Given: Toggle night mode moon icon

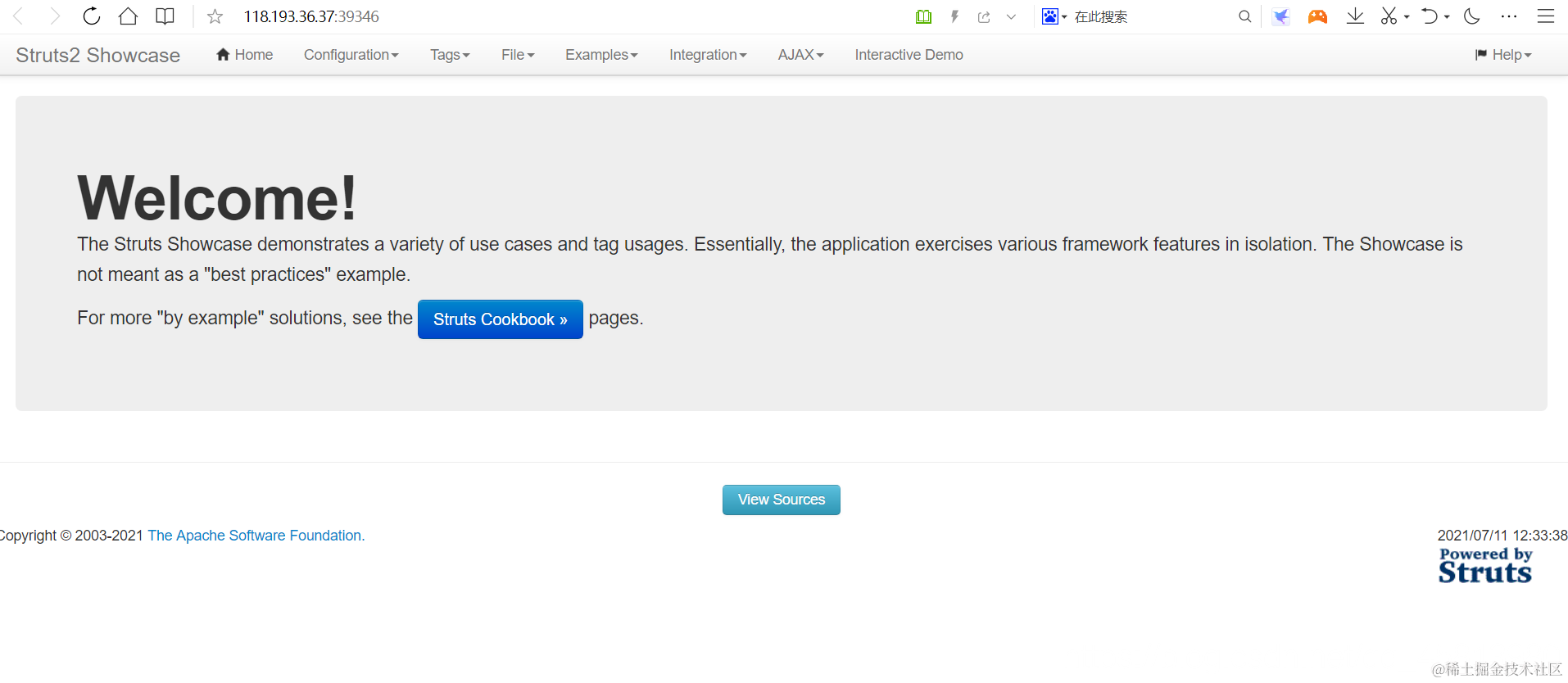Looking at the screenshot, I should [1472, 16].
